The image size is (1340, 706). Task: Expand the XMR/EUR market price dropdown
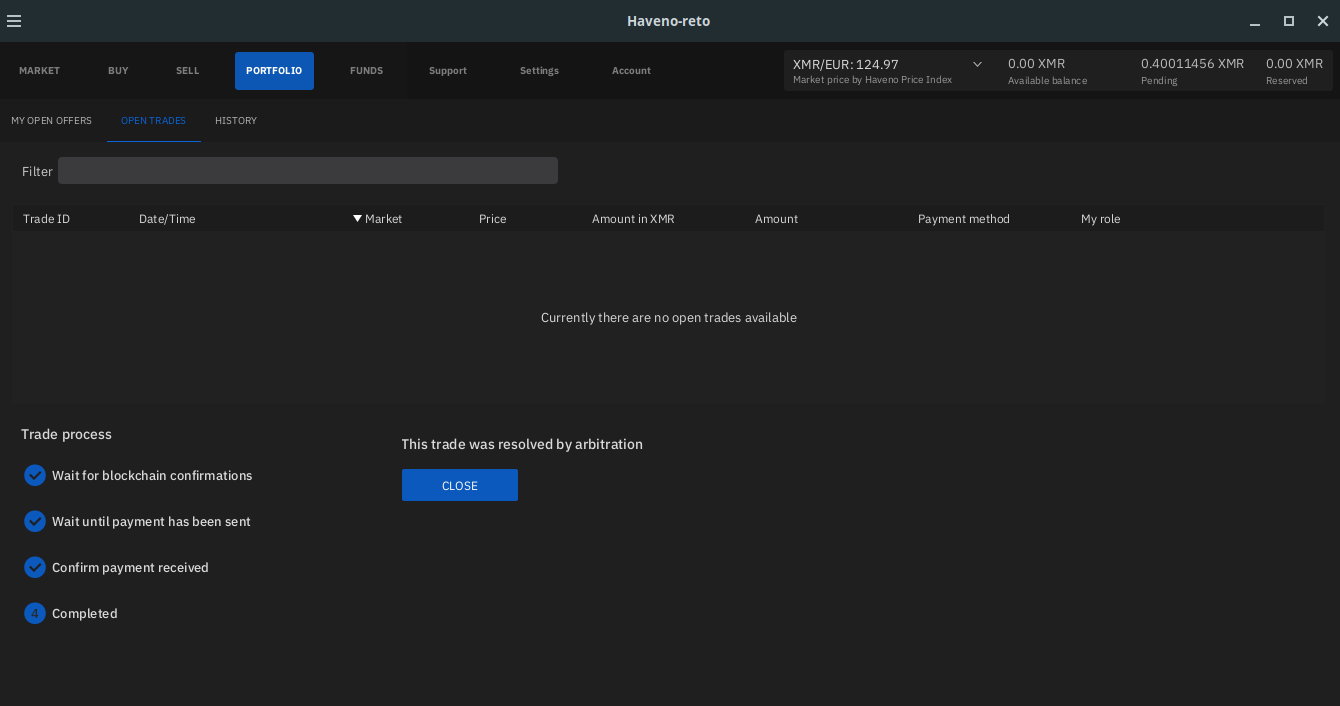pos(977,64)
